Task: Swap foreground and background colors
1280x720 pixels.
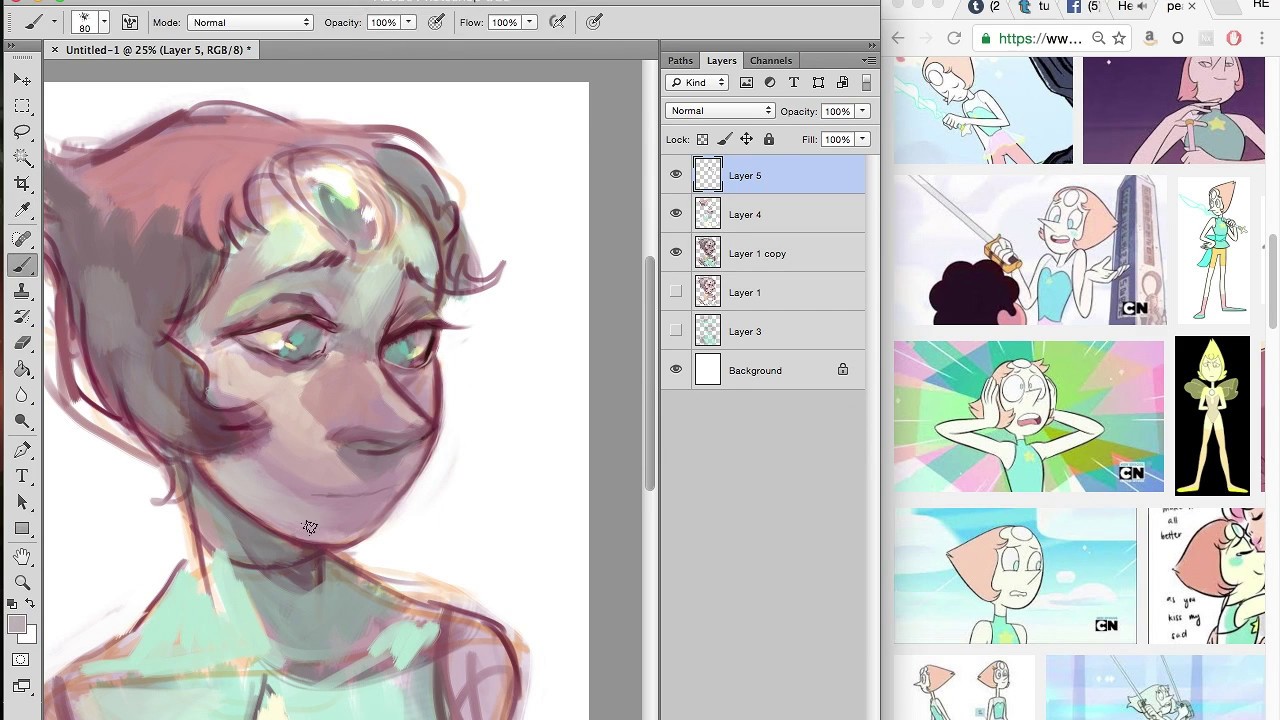Action: pyautogui.click(x=30, y=604)
